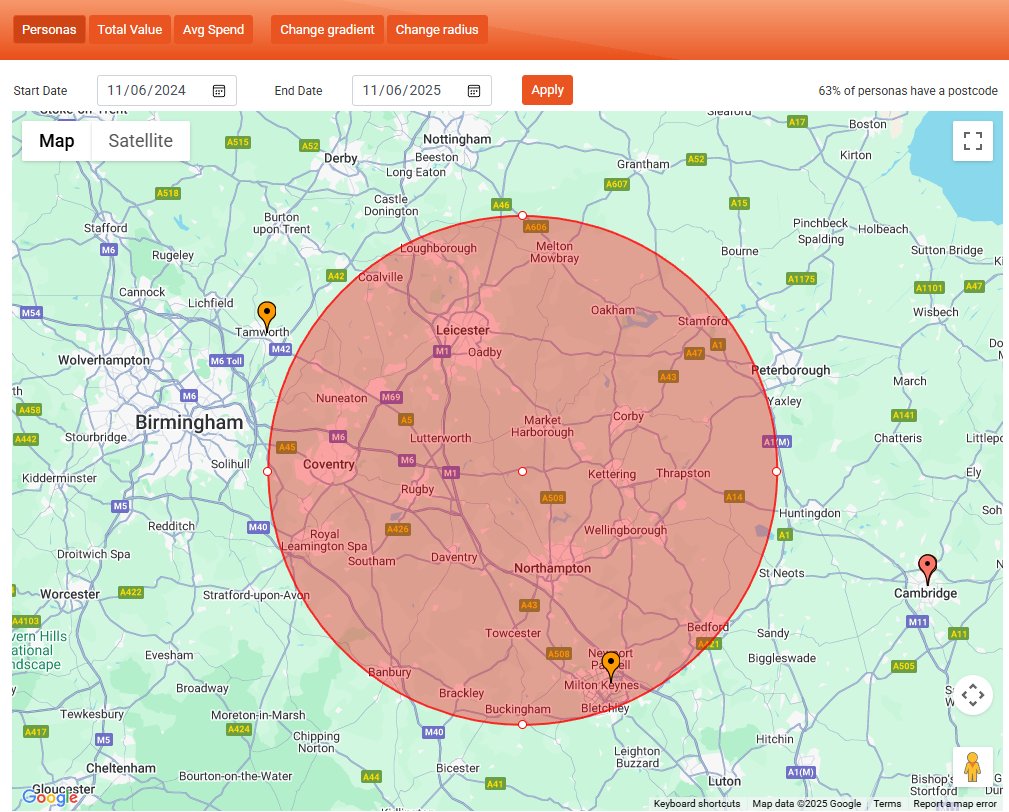Enter fullscreen map view
Screen dimensions: 1009x812
971,140
